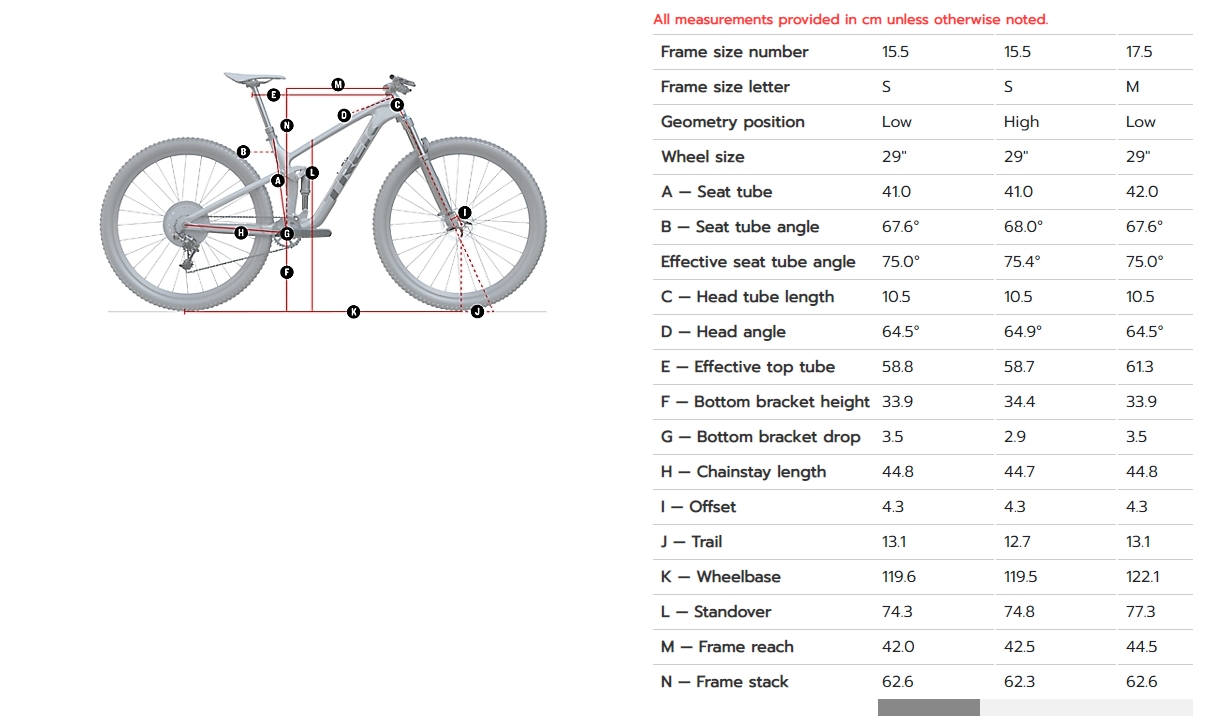Click the M frame reach marker on diagram
Viewport: 1228px width, 724px height.
click(338, 85)
